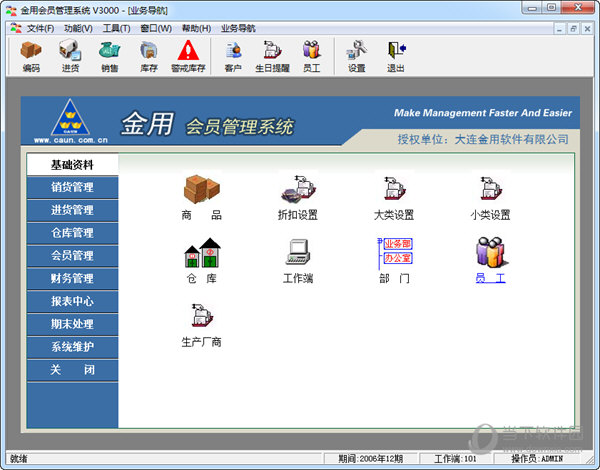Open the 工作端 computer icon
Viewport: 600px width, 470px height.
click(x=298, y=252)
